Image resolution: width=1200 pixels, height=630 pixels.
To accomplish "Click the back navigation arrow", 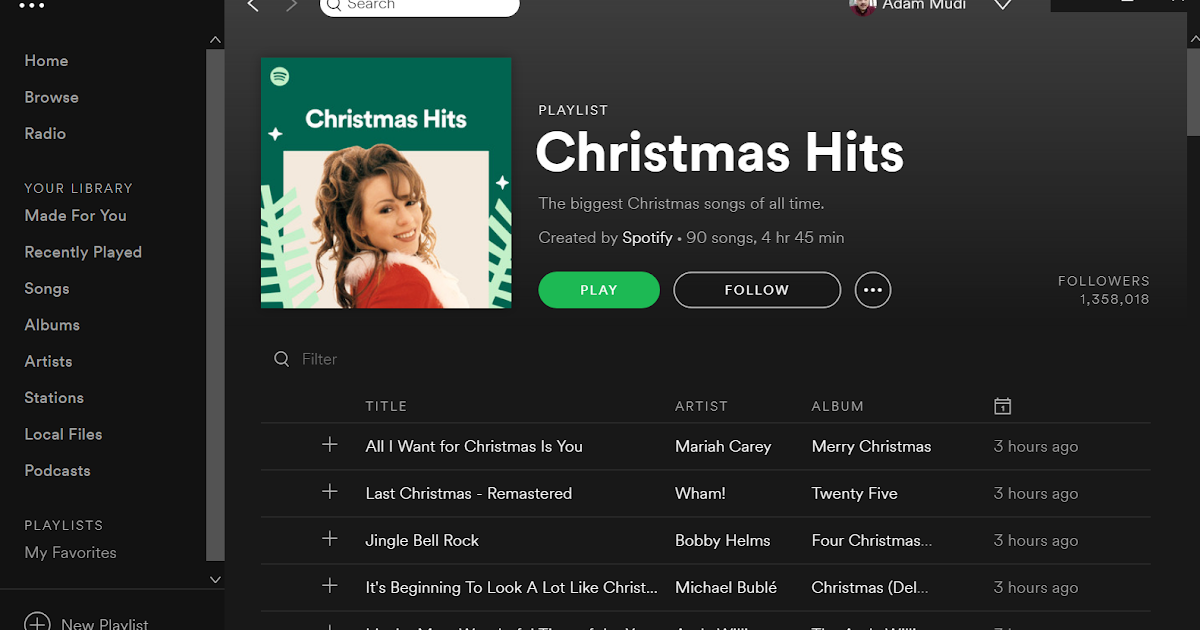I will click(x=252, y=6).
